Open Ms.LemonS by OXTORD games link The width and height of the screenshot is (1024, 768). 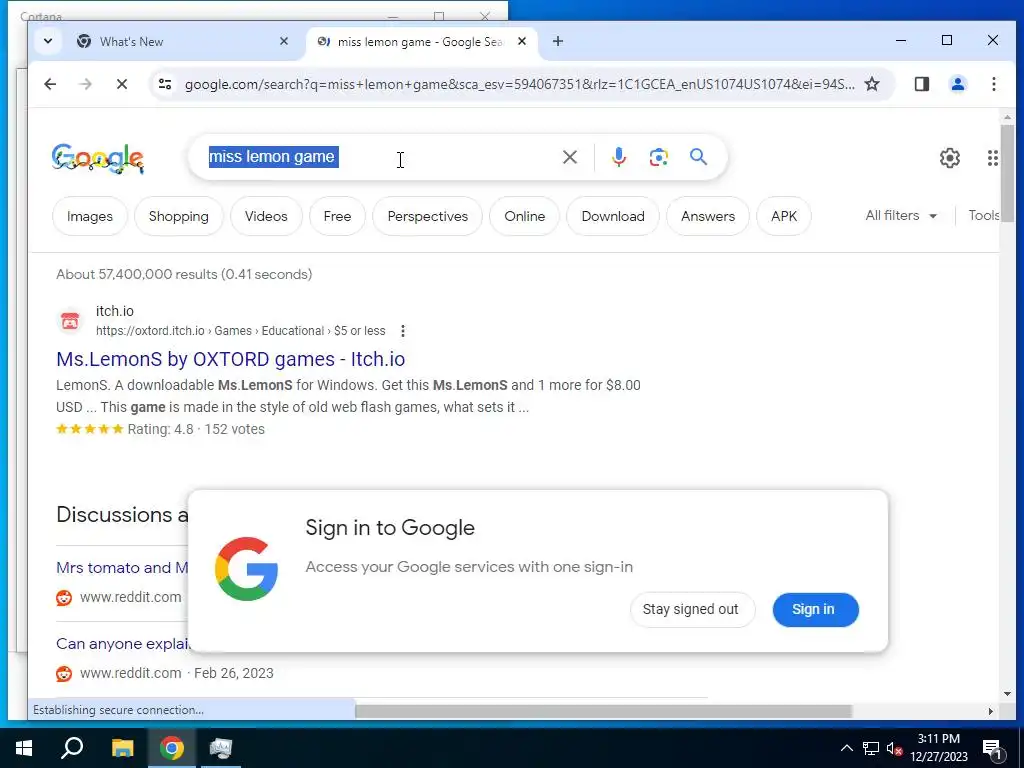(x=231, y=359)
